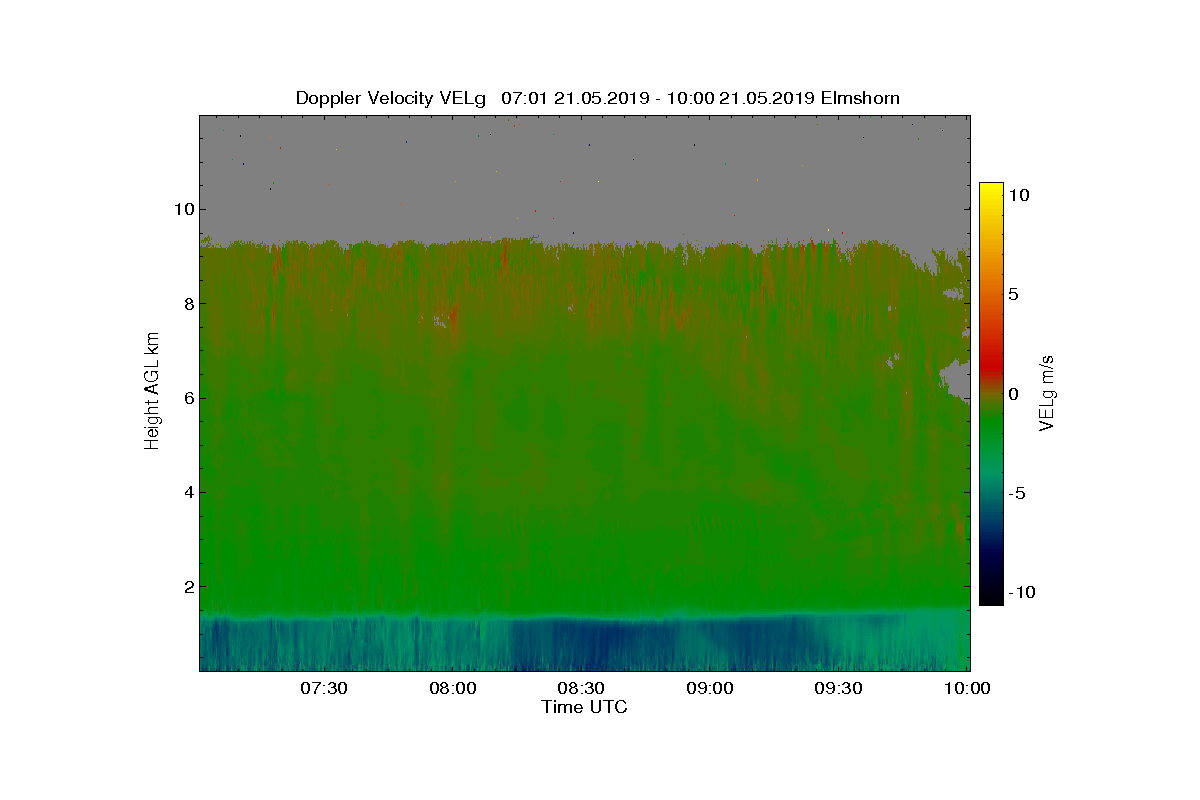Click the small gray gap near 08:00 at 7.7 km
This screenshot has height=800, width=1200.
pyautogui.click(x=439, y=321)
